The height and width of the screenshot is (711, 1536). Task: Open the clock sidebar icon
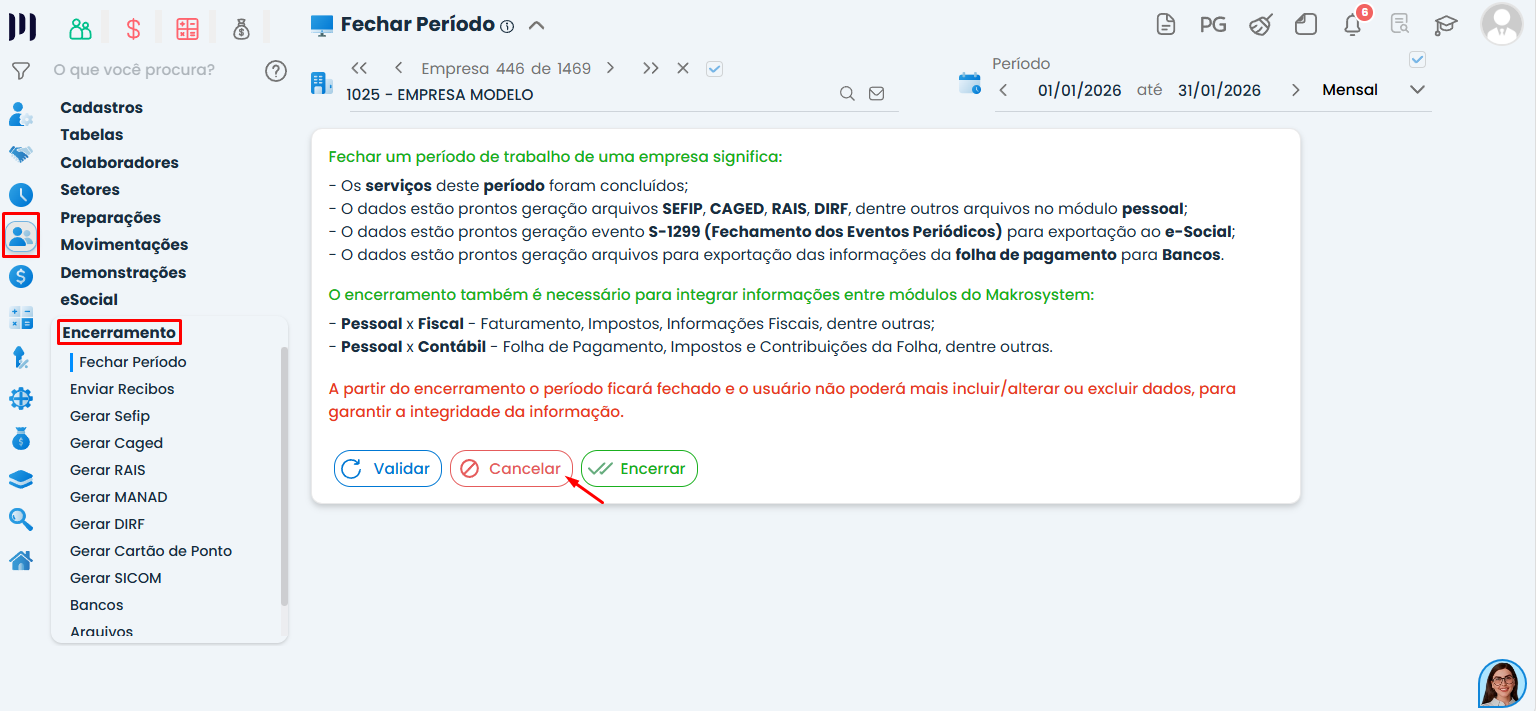21,195
